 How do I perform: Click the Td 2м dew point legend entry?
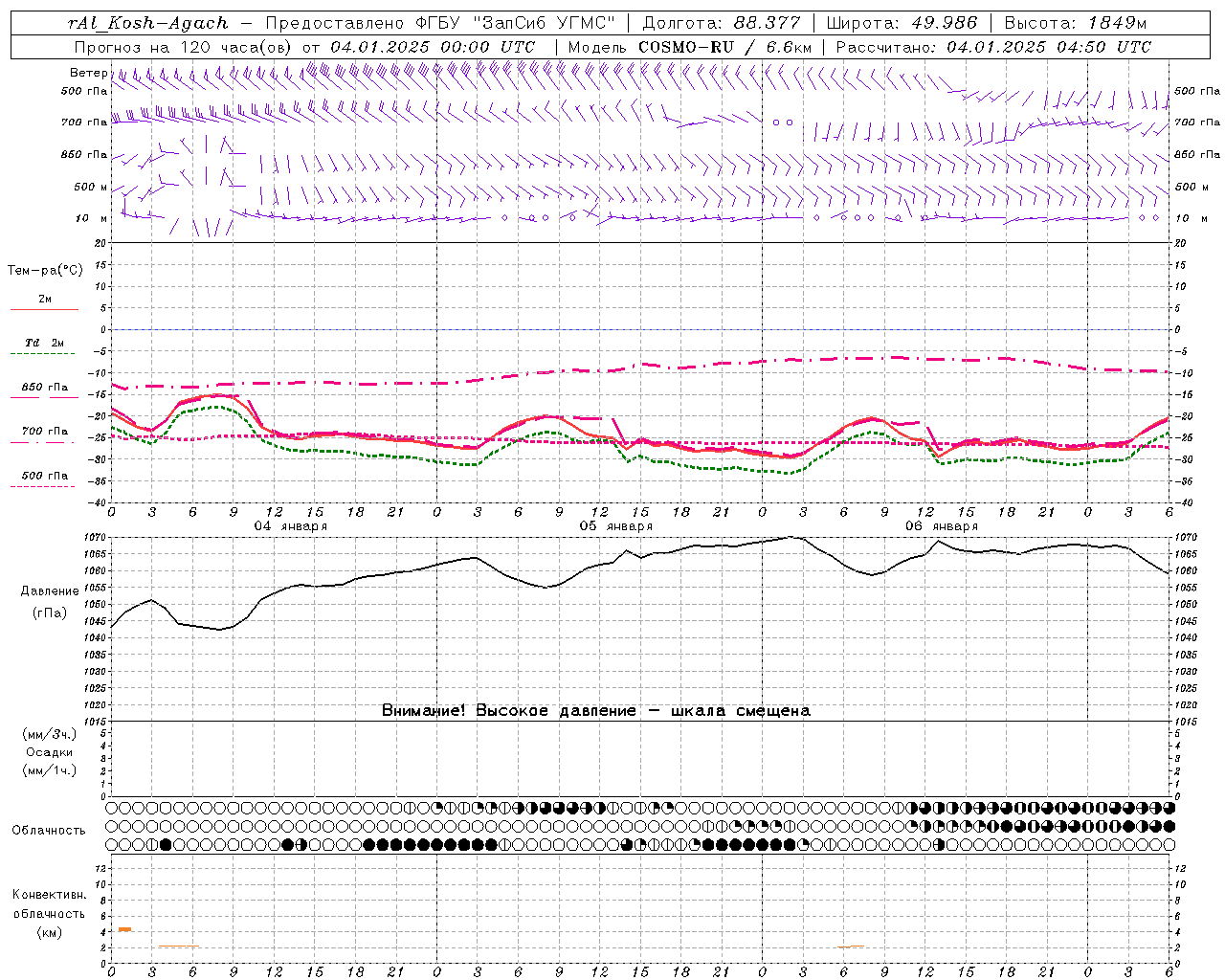(x=45, y=343)
